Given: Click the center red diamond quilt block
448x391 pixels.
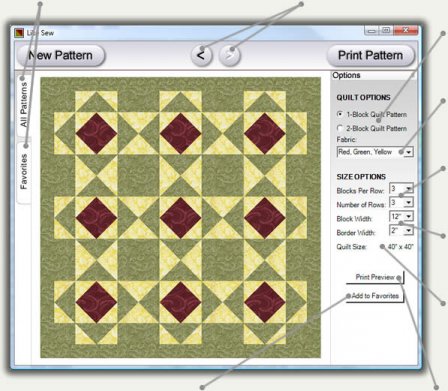Looking at the screenshot, I should (x=181, y=218).
